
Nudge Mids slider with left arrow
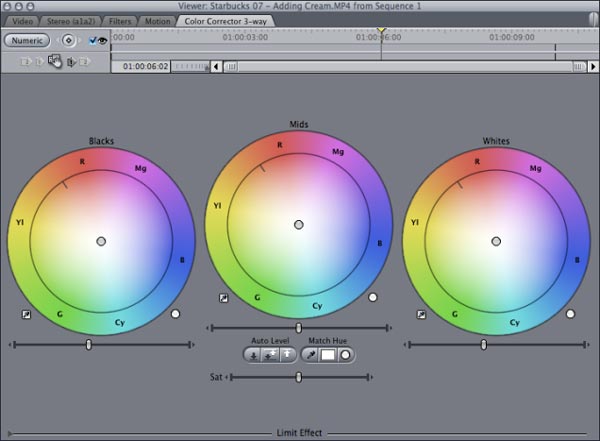click(207, 328)
